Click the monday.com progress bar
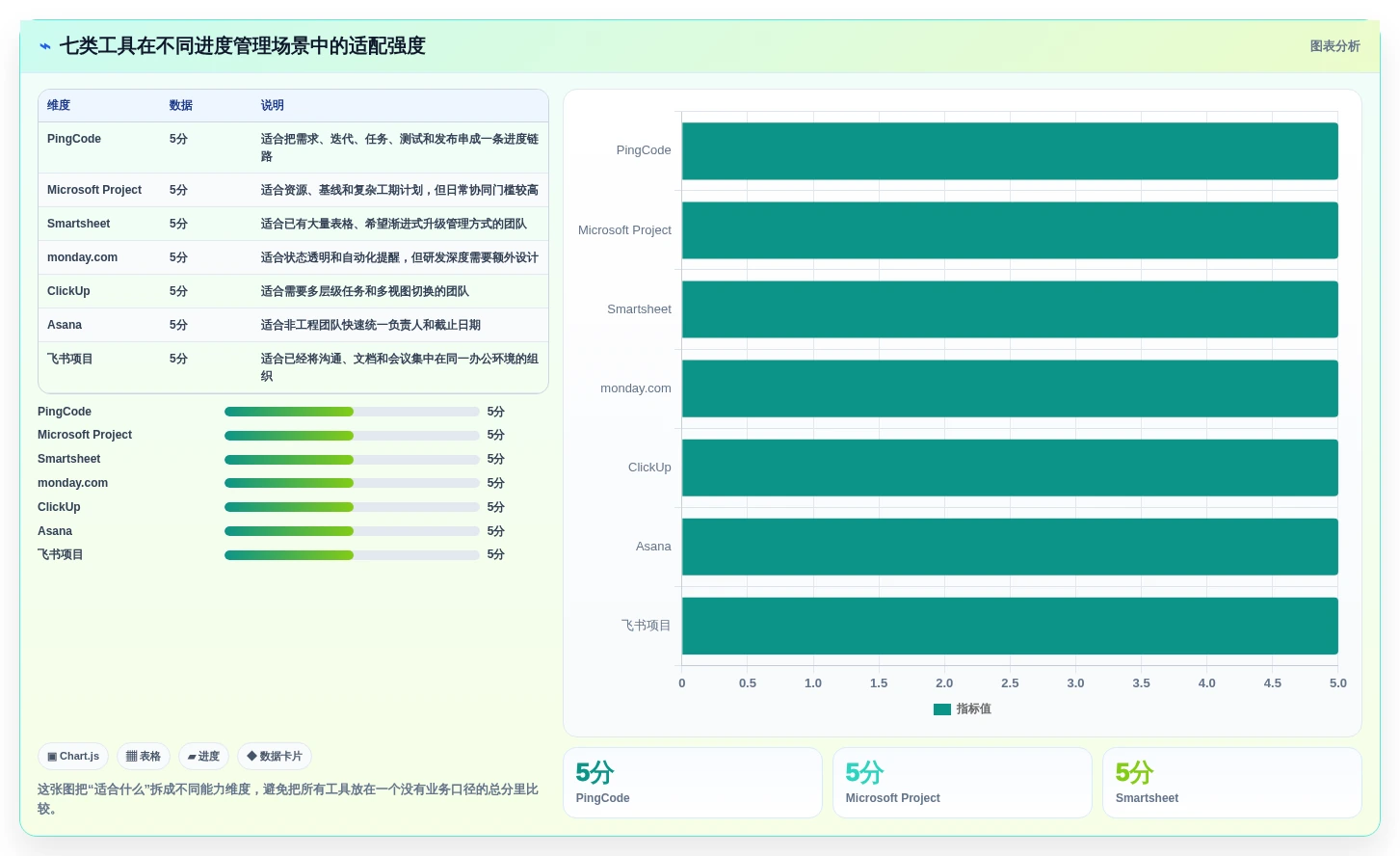The image size is (1400, 856). [x=352, y=483]
